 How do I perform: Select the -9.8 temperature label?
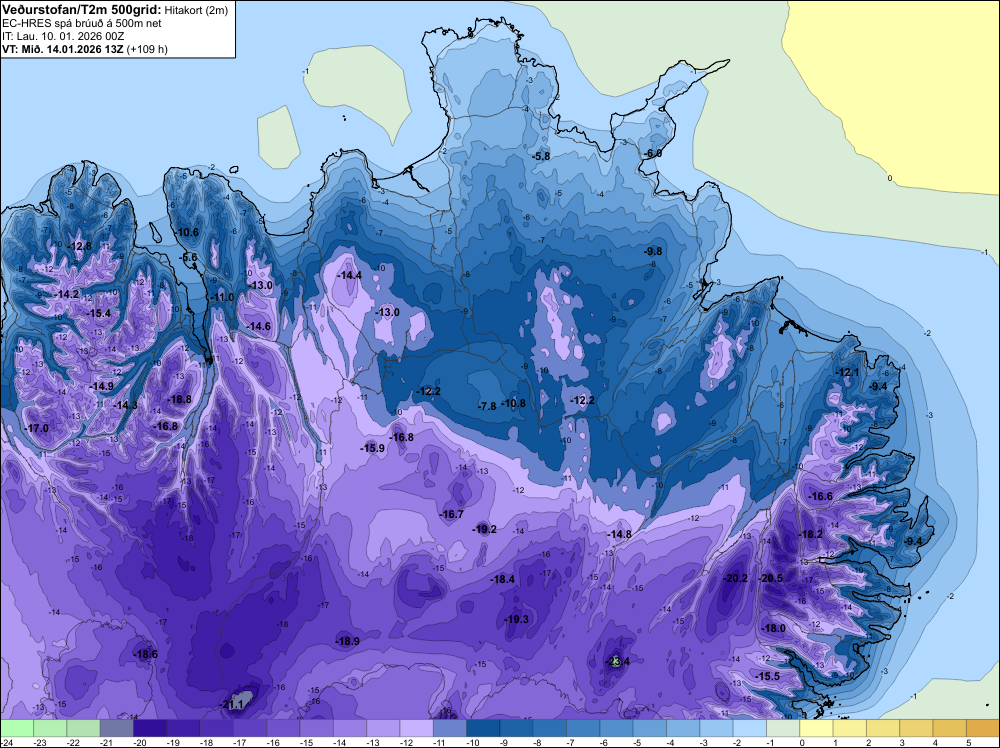tap(653, 251)
